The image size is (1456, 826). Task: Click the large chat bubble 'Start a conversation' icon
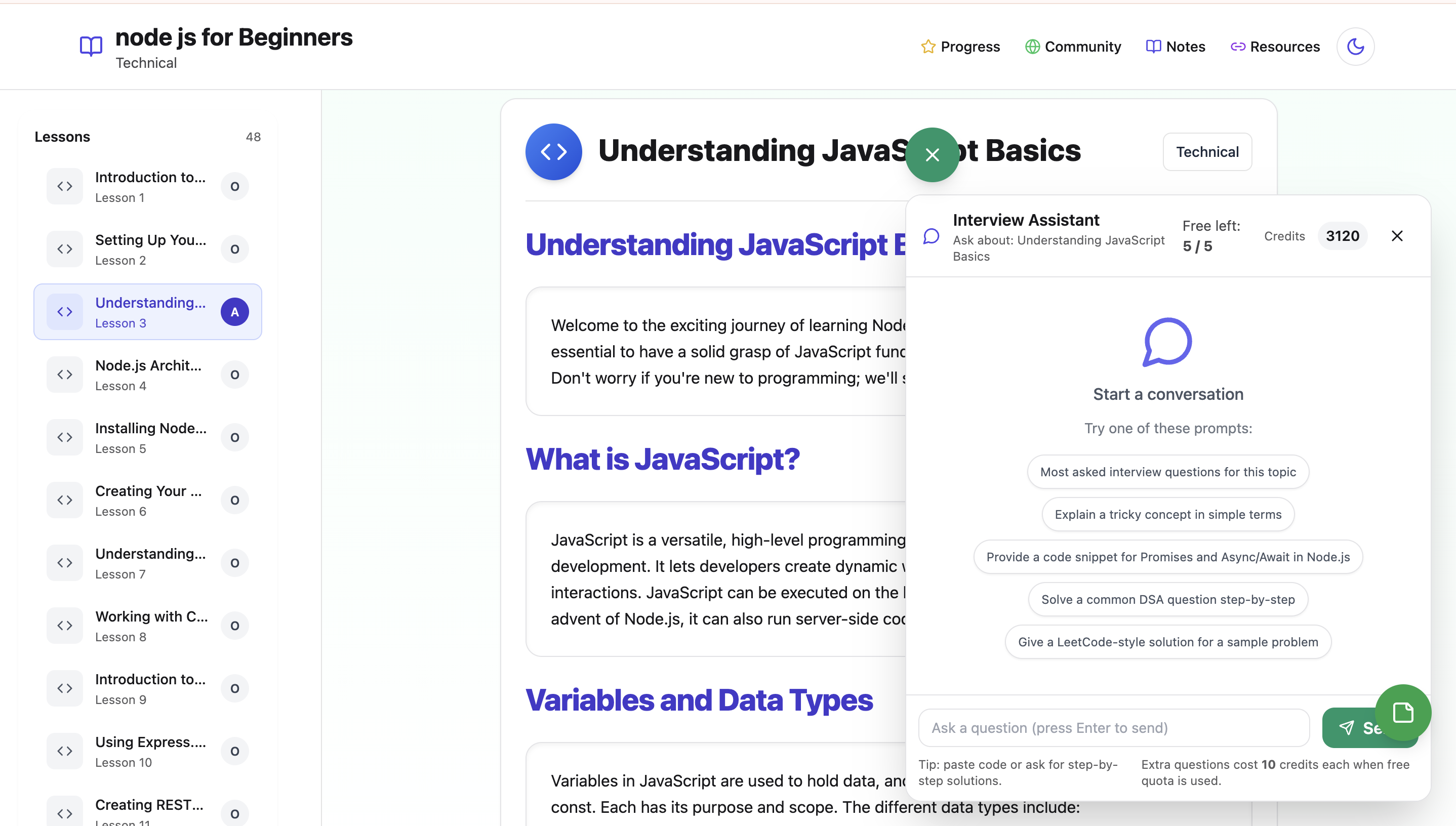[1167, 342]
